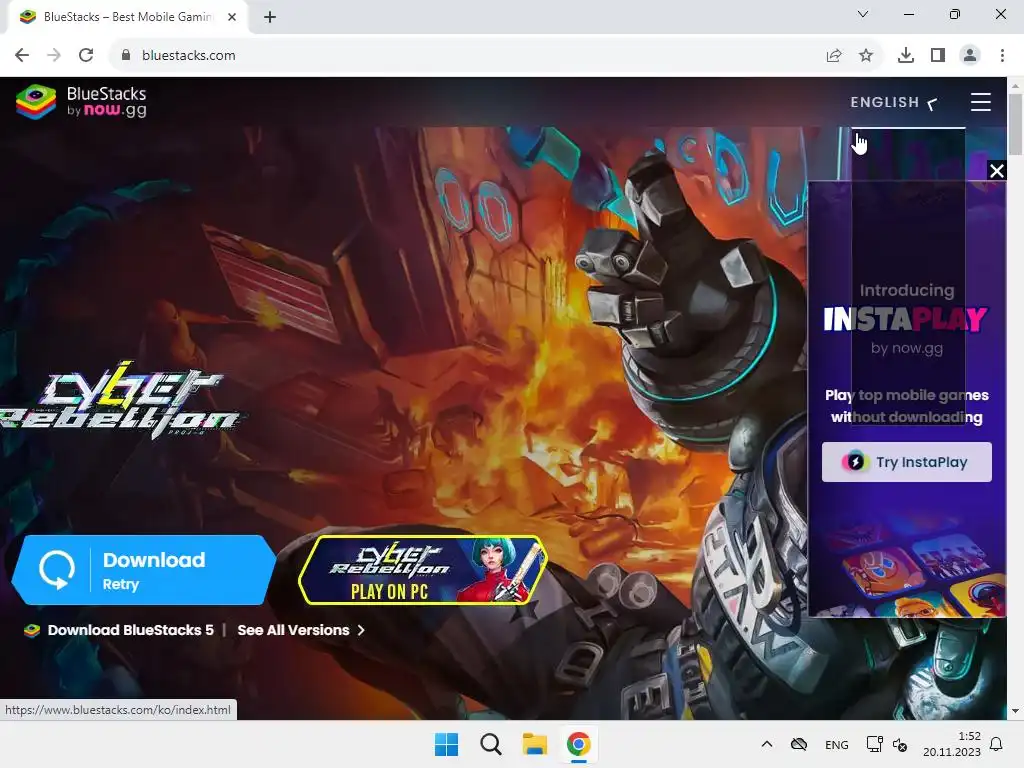The image size is (1024, 768).
Task: Expand the ENGLISH language dropdown
Action: [x=894, y=103]
